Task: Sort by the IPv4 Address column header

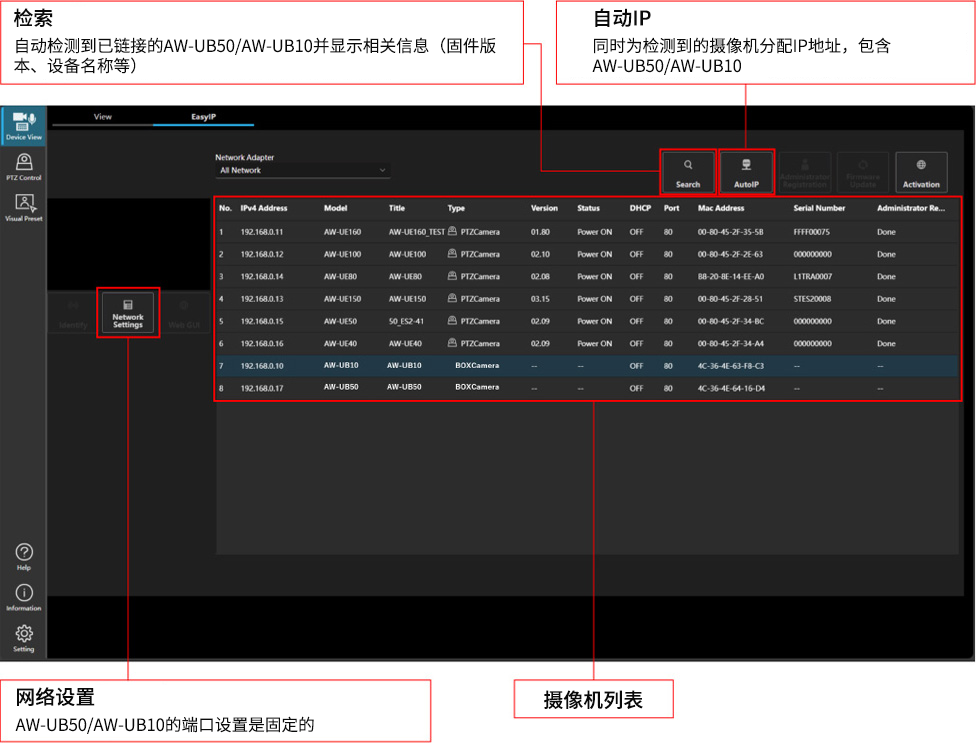Action: pos(264,208)
